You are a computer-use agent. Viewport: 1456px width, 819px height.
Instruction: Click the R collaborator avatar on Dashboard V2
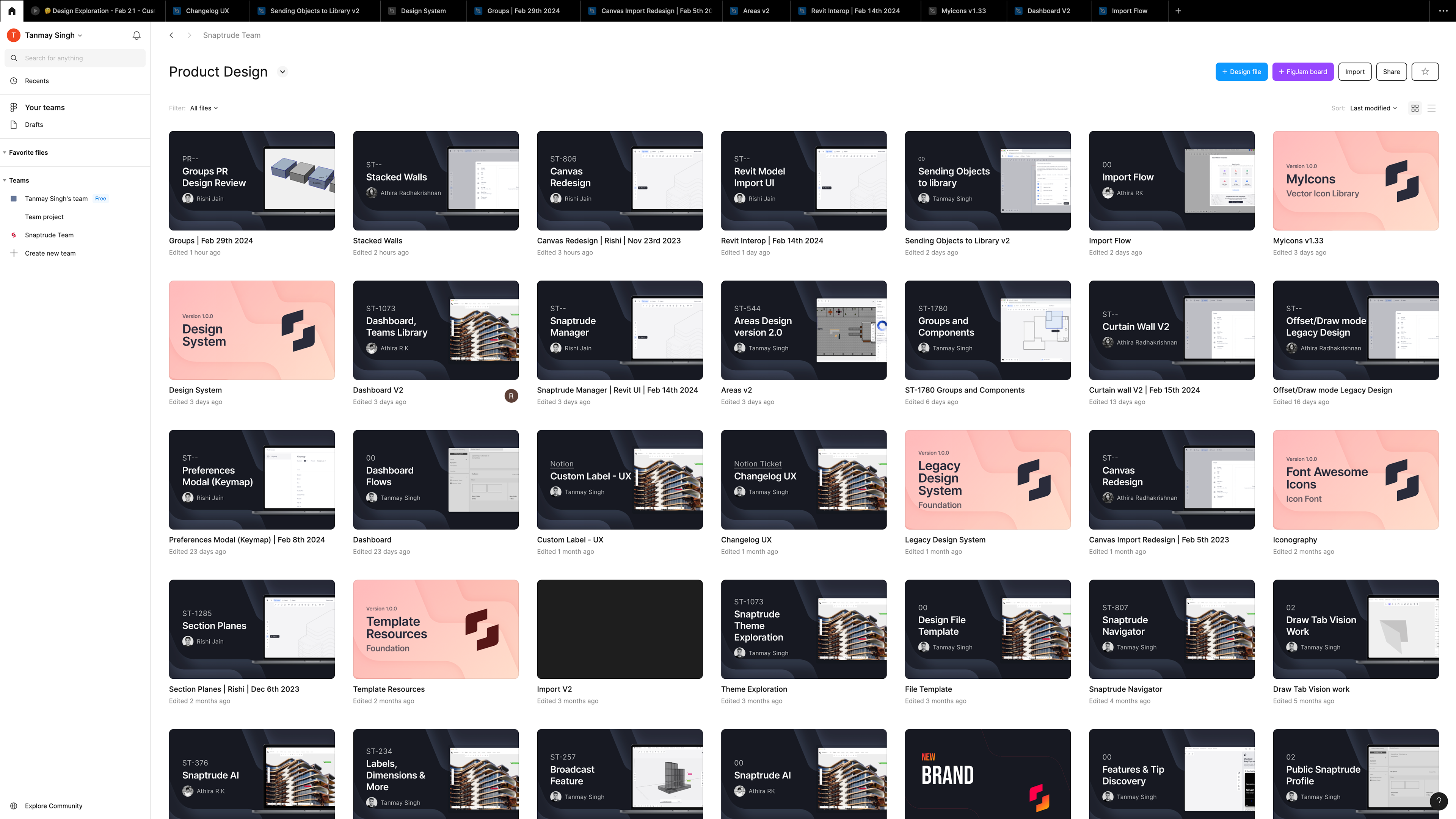click(x=511, y=396)
